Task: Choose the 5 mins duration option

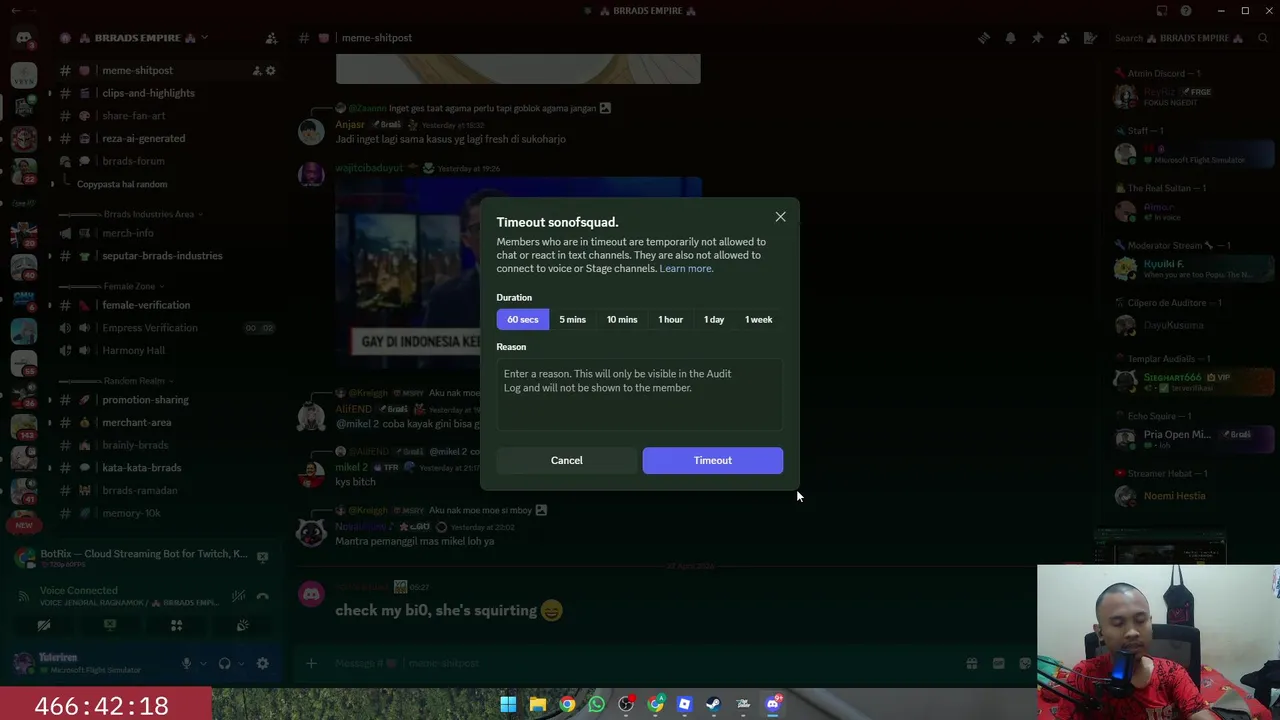Action: point(572,319)
